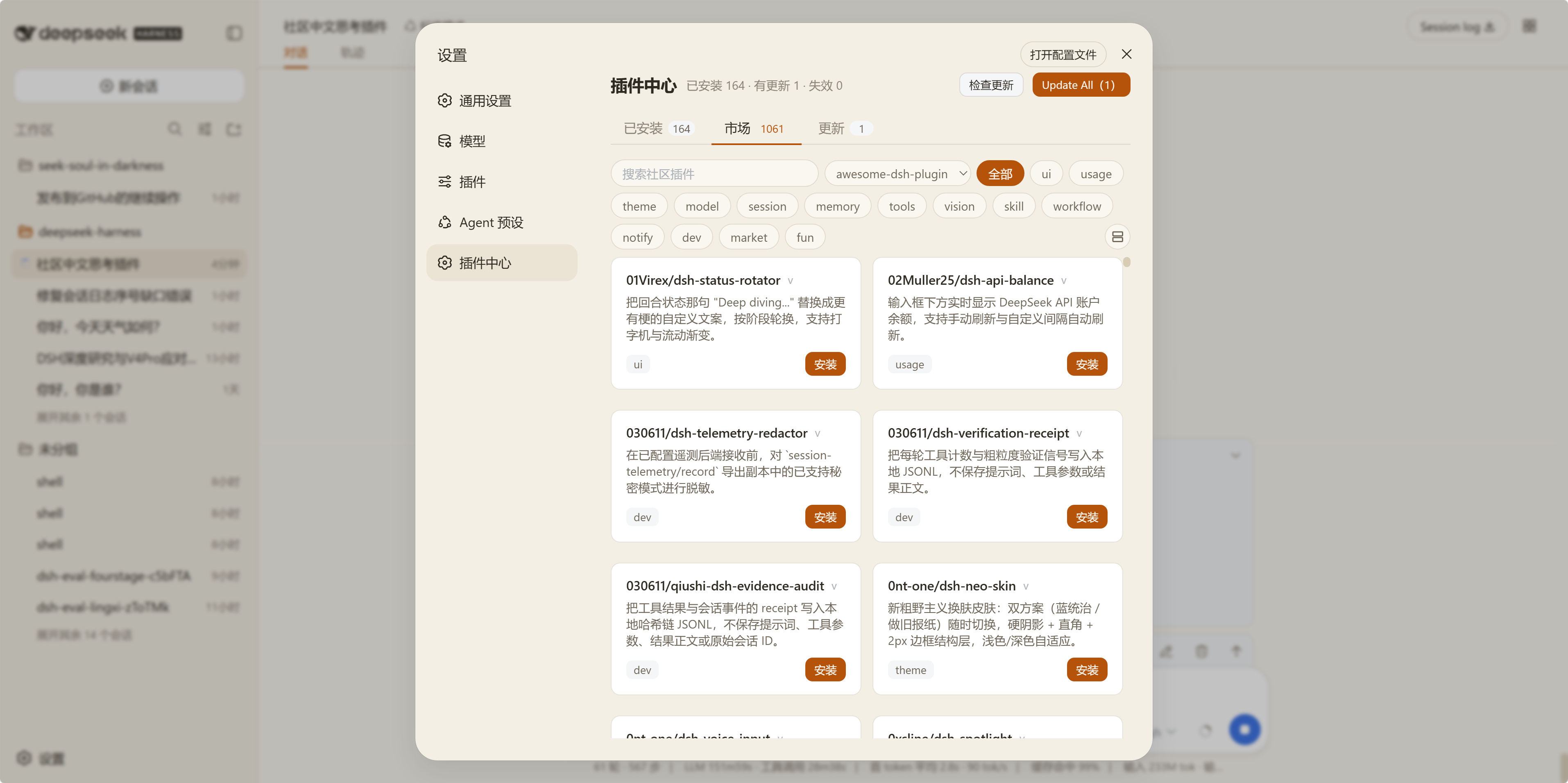Click the dev tag on qiushi-dsh-evidence-audit card

click(x=642, y=670)
